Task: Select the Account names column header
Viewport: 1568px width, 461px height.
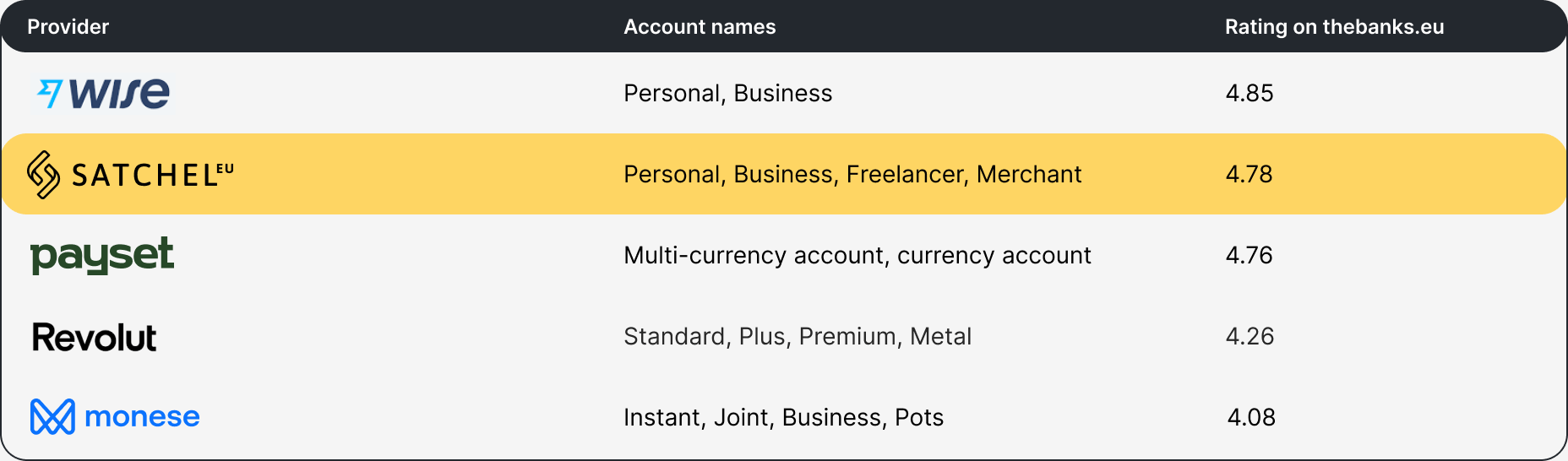Action: (x=700, y=27)
